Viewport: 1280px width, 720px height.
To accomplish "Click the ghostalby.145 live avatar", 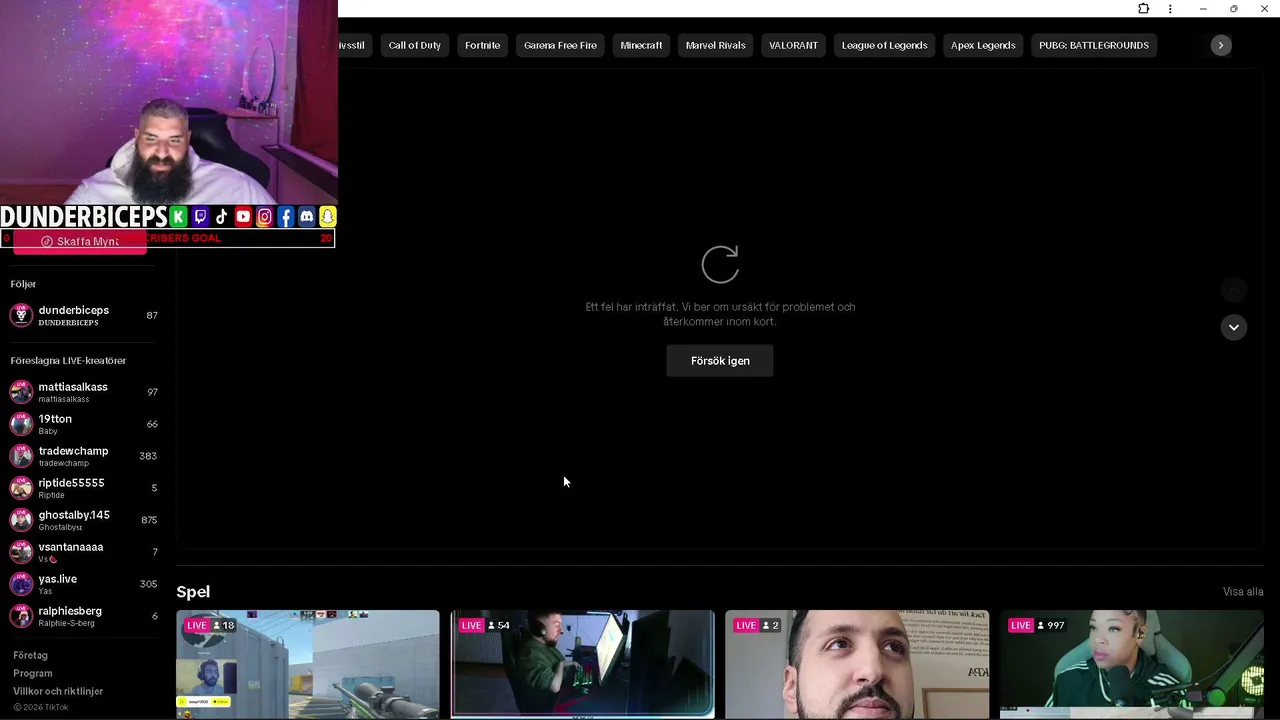I will tap(21, 520).
